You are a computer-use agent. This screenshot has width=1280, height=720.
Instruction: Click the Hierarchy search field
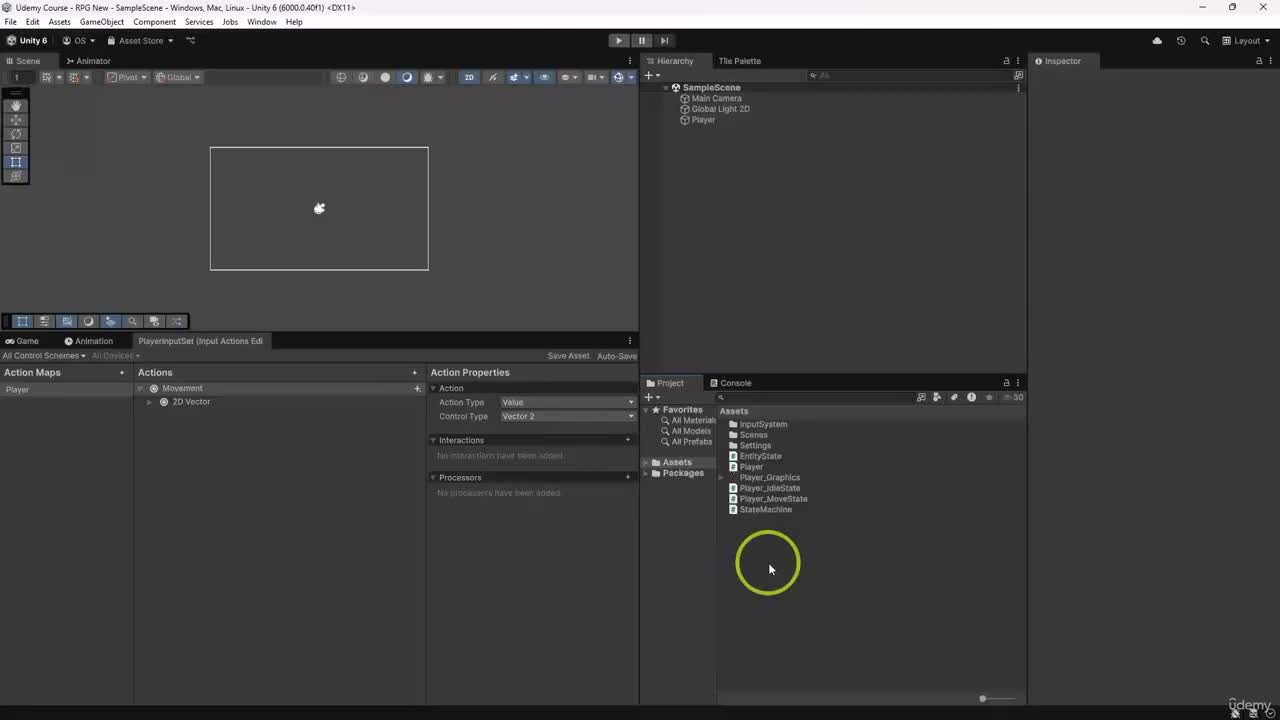[910, 75]
